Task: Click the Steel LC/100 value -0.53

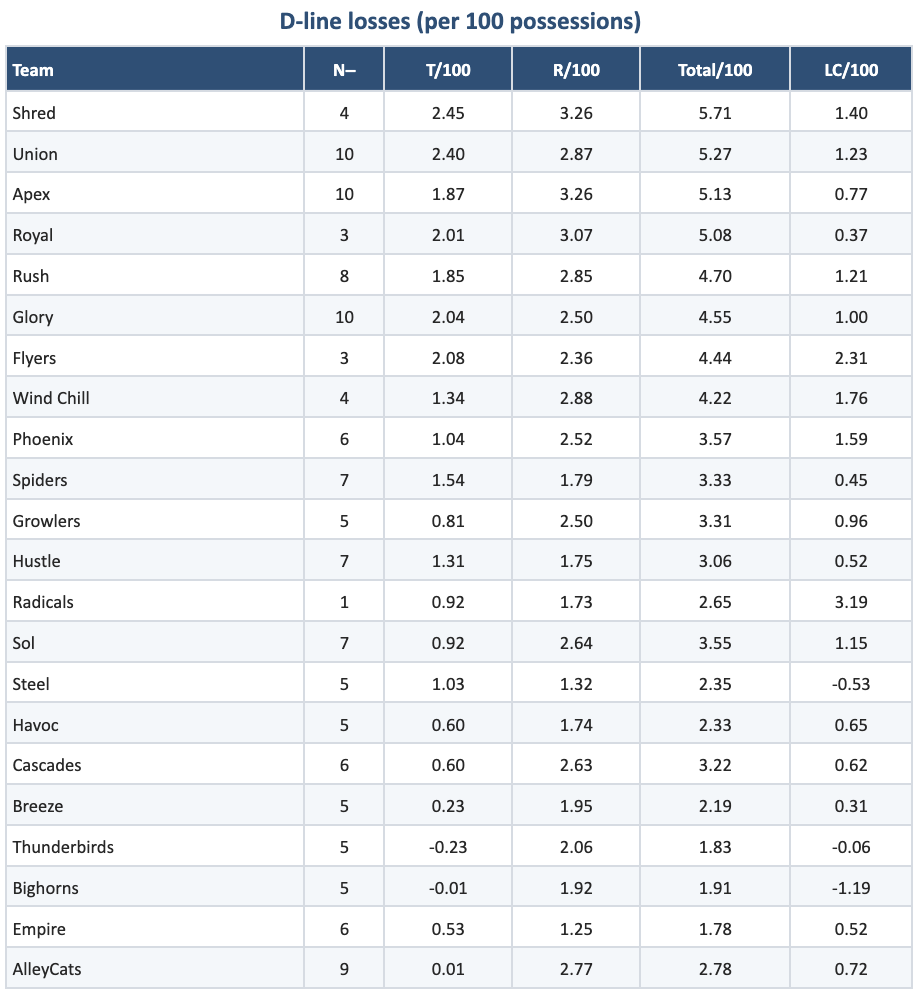Action: pyautogui.click(x=851, y=684)
